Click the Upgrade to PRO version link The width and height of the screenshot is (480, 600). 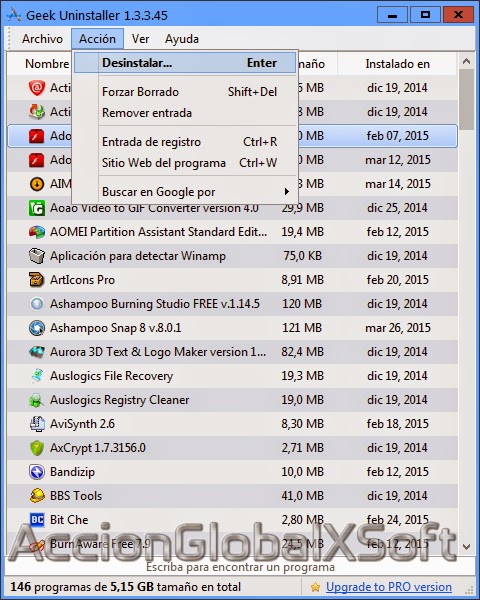389,587
